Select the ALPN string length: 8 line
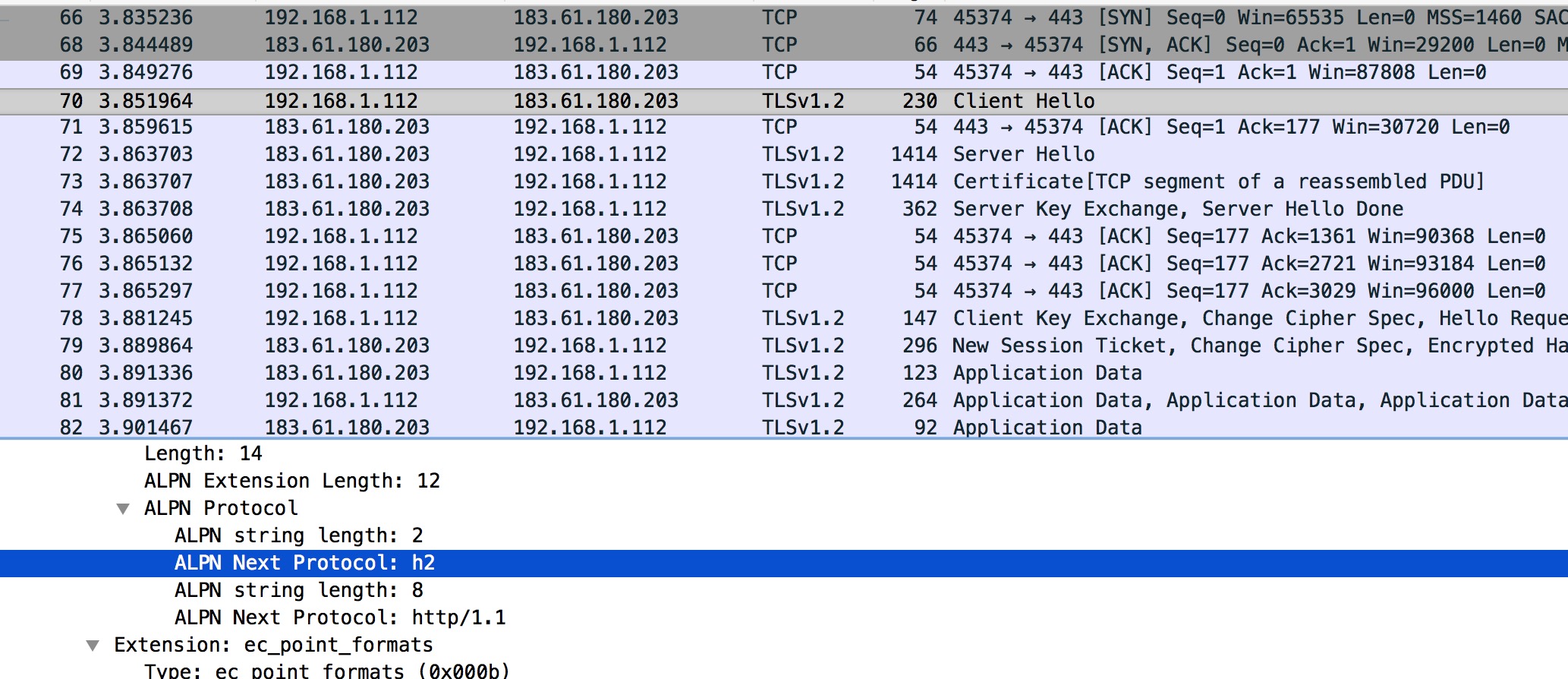The width and height of the screenshot is (1568, 679). click(x=298, y=590)
